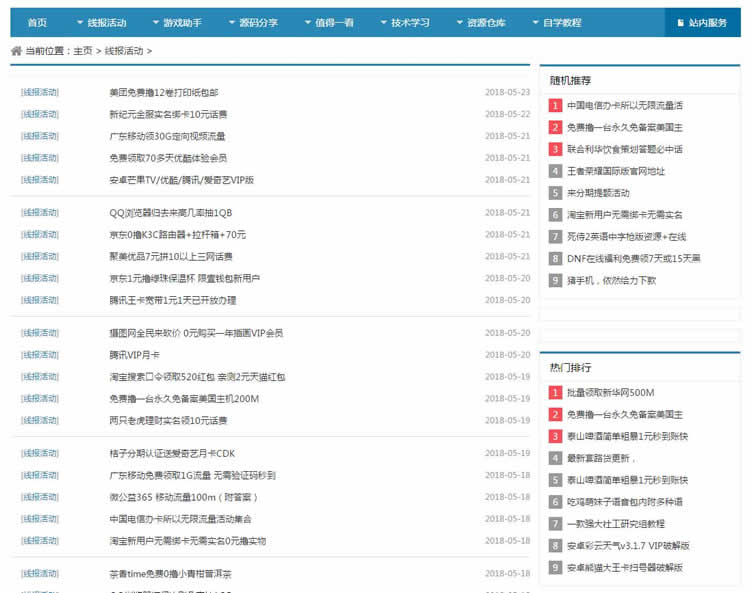This screenshot has width=752, height=593.
Task: Open the 首页 menu item
Action: coord(37,23)
